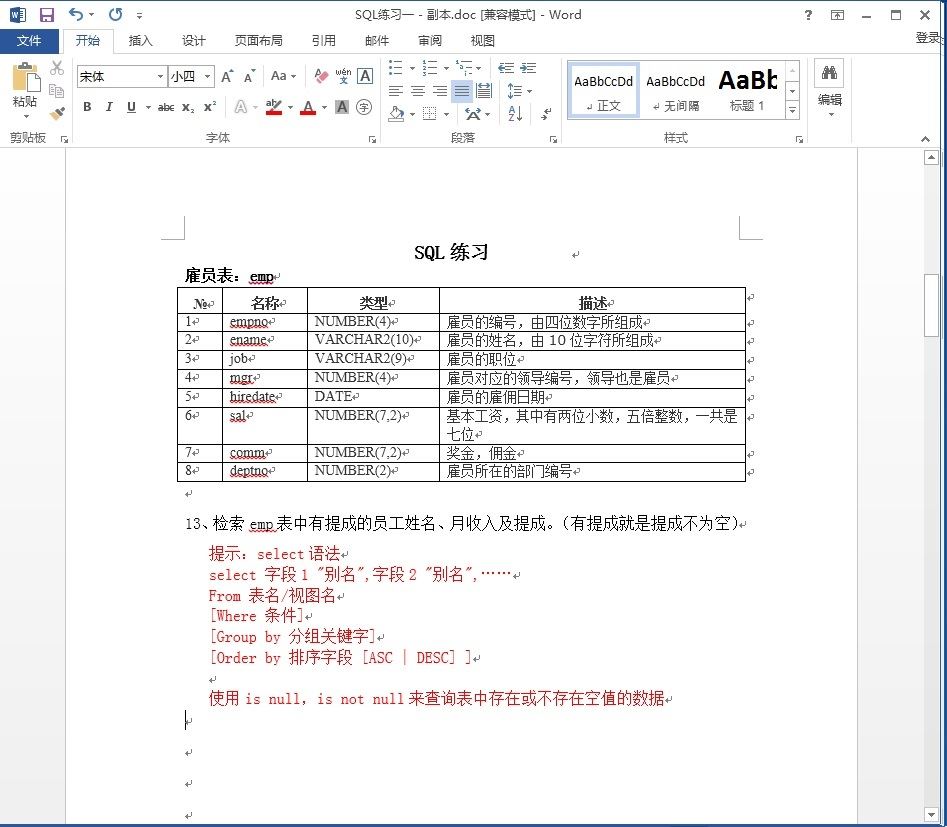
Task: Expand underline style dropdown arrow
Action: click(x=148, y=108)
